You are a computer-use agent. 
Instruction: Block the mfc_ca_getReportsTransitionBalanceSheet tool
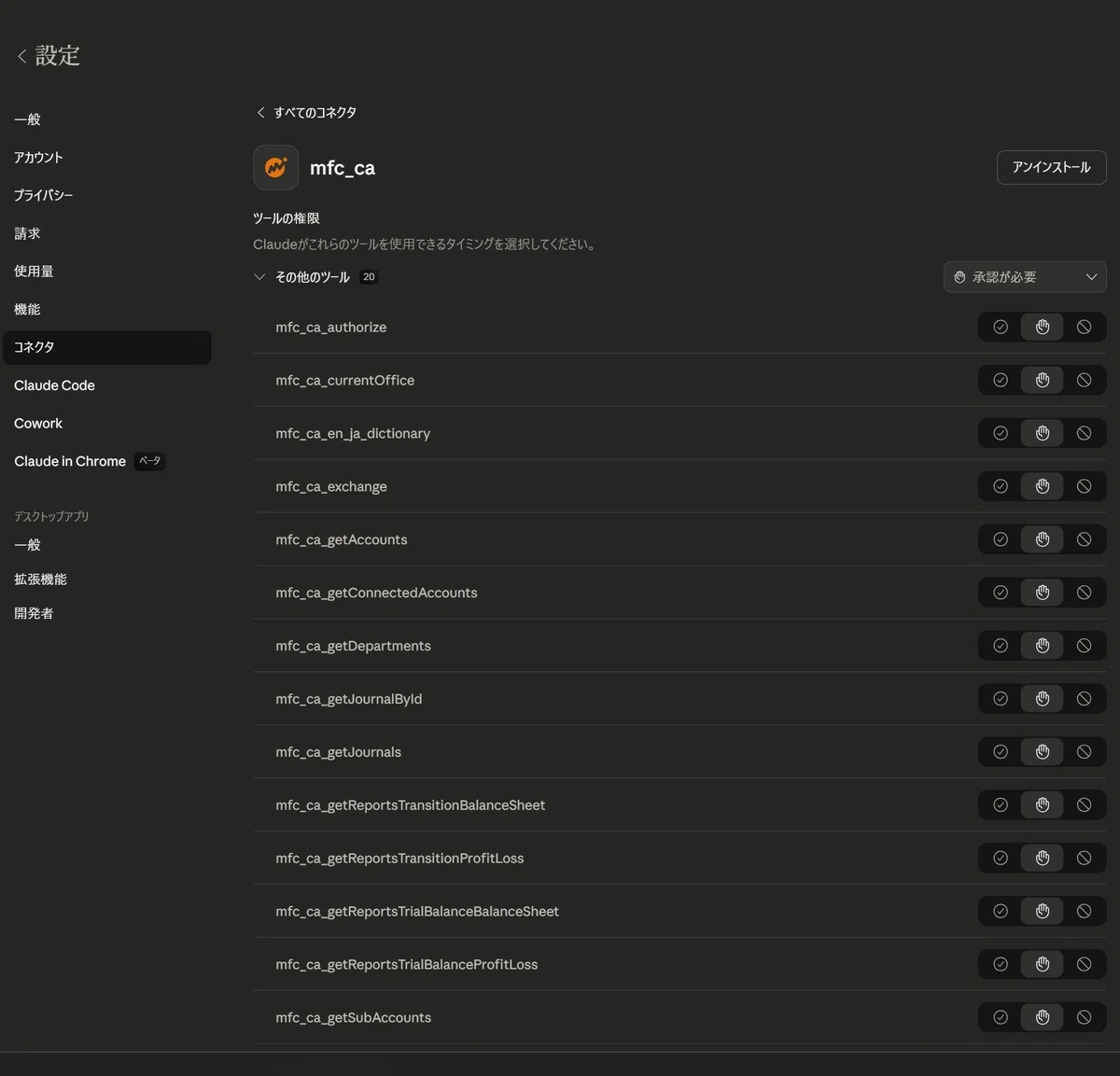(1084, 805)
